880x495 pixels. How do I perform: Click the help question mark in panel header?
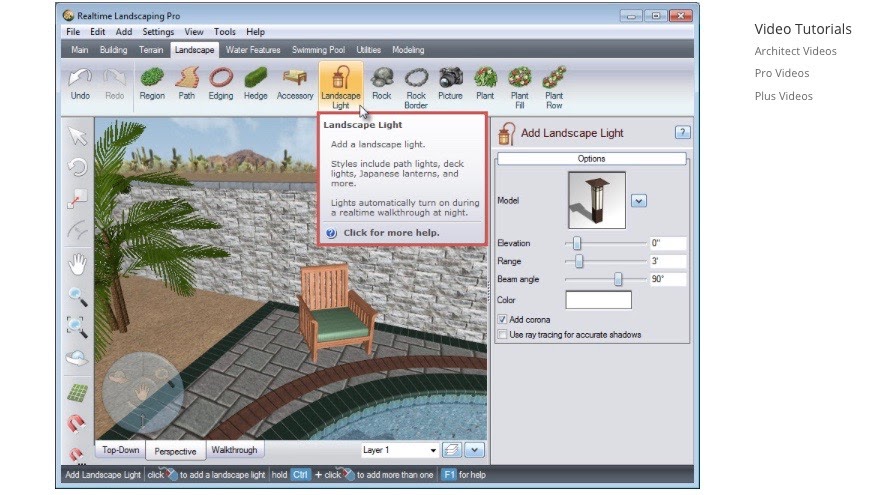coord(682,132)
